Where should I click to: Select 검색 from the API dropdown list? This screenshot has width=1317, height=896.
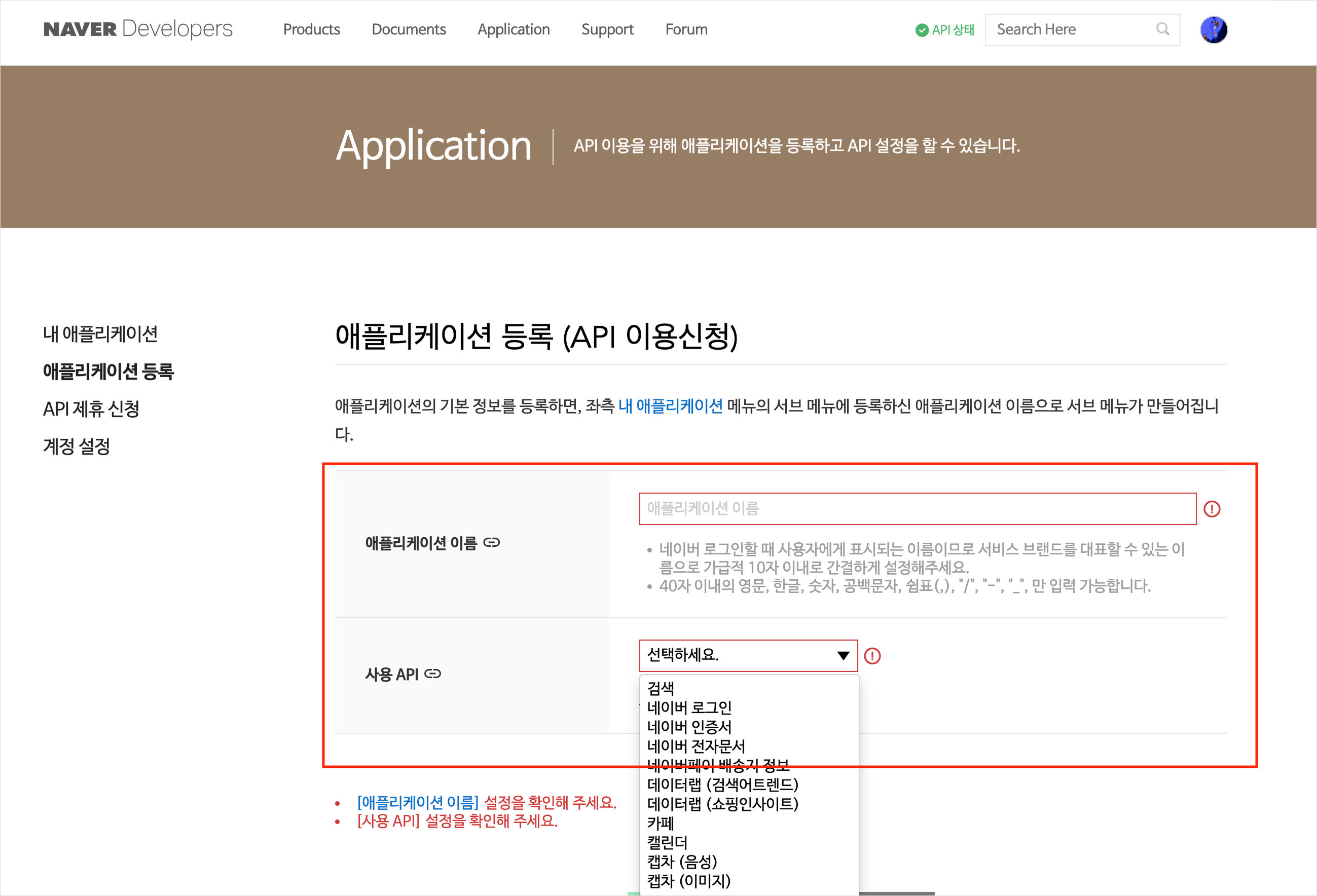661,689
